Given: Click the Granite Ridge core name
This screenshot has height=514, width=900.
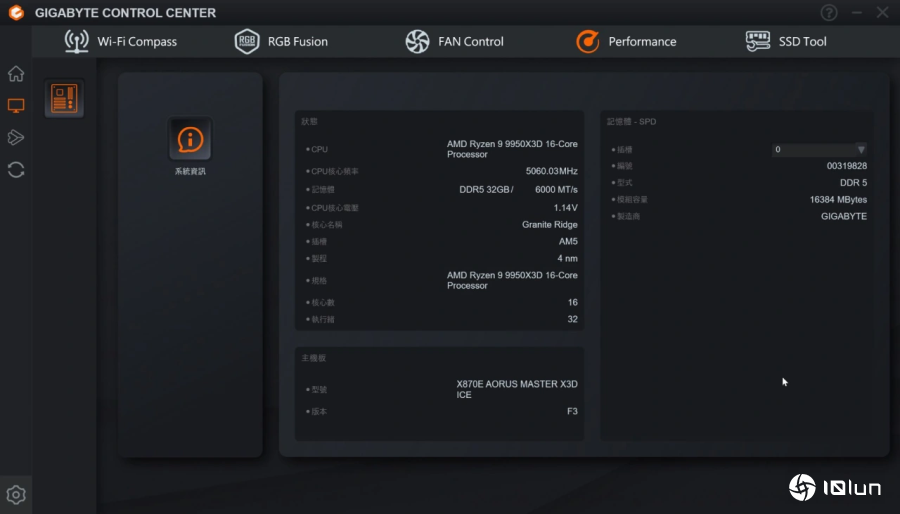Looking at the screenshot, I should [x=550, y=224].
